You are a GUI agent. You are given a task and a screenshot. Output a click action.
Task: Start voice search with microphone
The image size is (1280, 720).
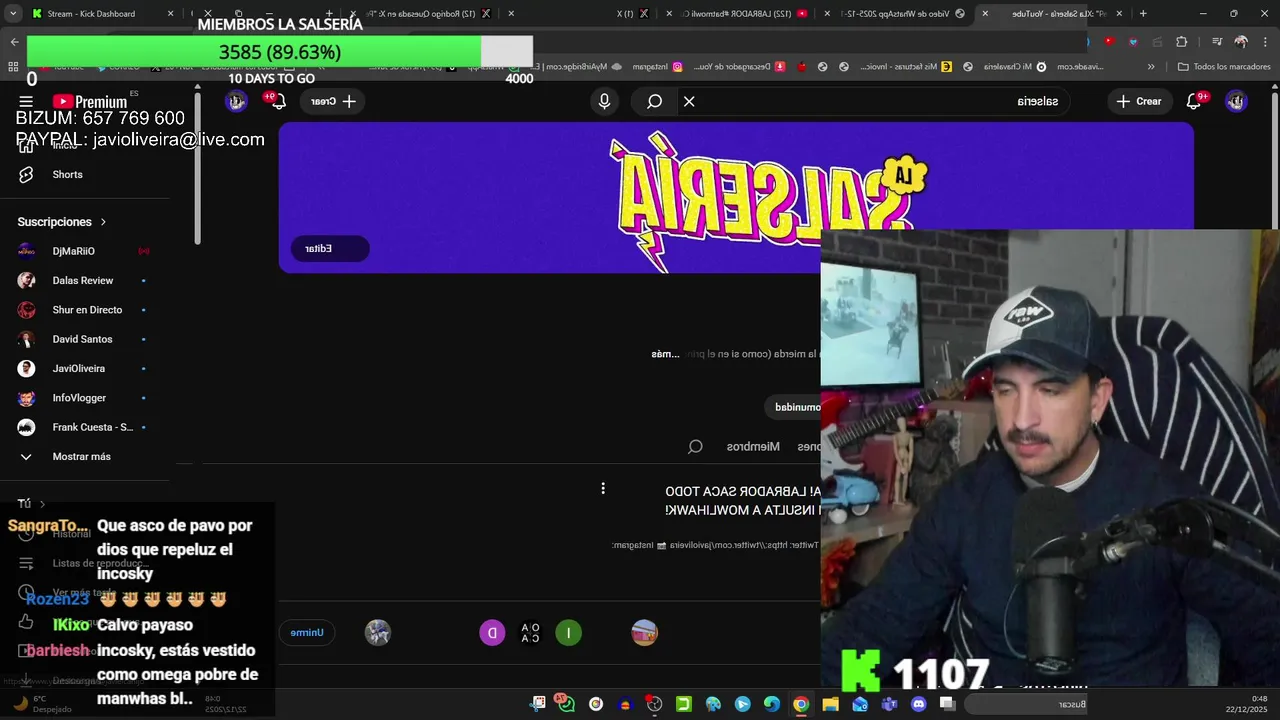click(604, 101)
